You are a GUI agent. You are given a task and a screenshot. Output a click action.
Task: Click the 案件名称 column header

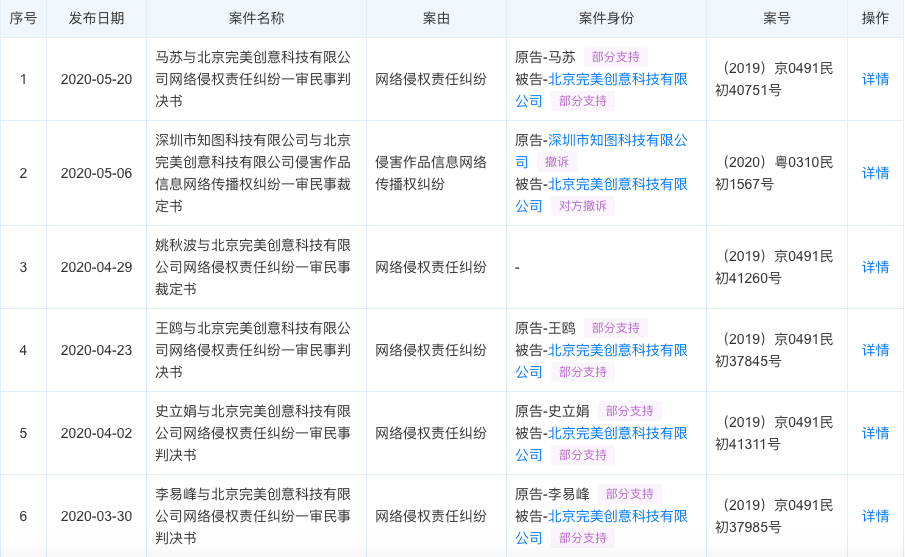click(x=256, y=18)
